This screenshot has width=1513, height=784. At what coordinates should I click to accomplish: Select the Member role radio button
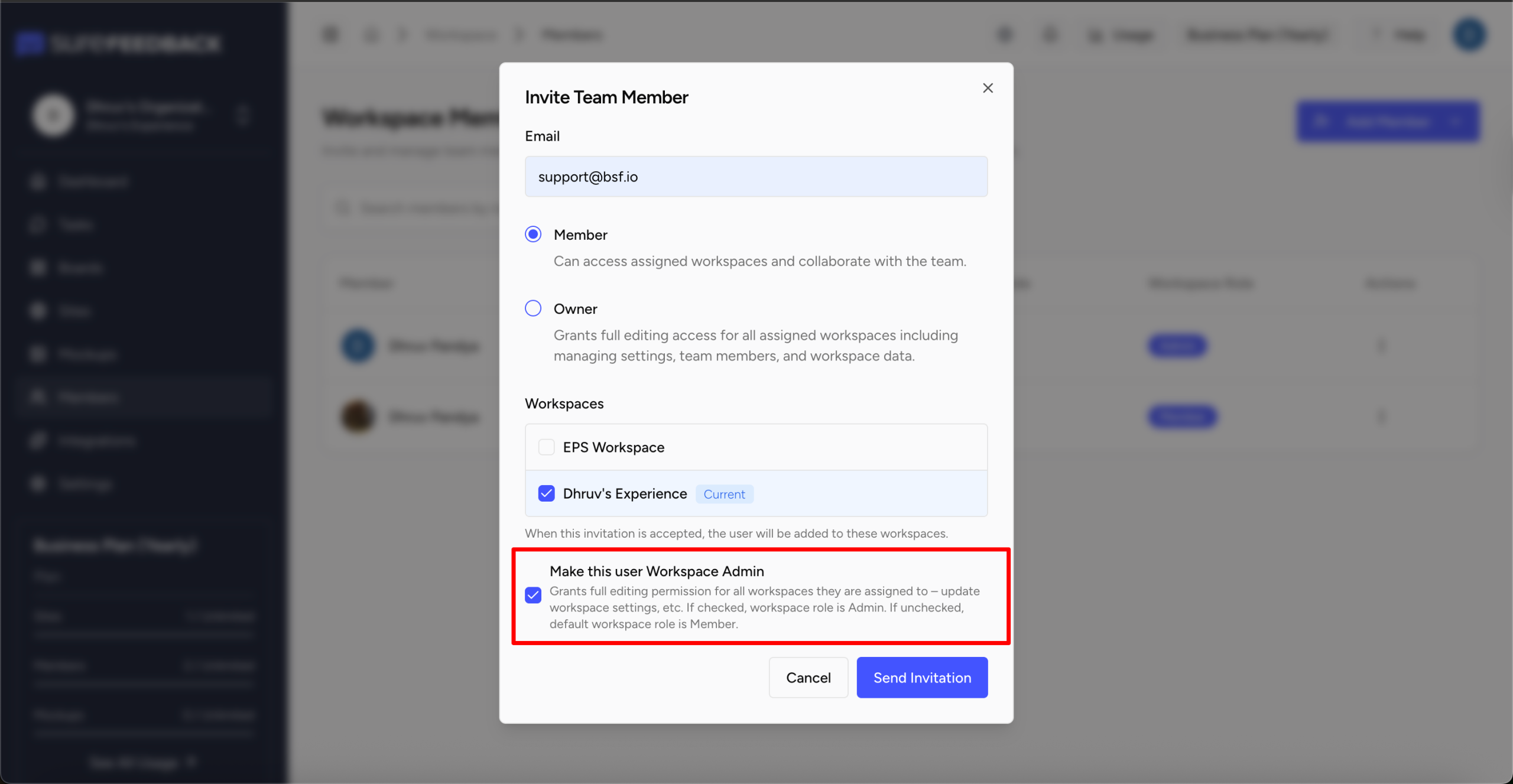(533, 235)
